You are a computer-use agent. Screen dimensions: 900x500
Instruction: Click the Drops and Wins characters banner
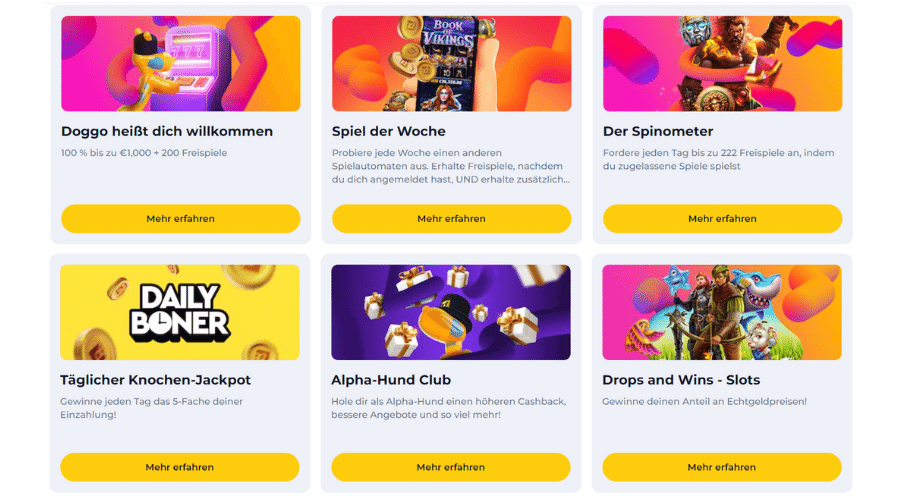[722, 312]
